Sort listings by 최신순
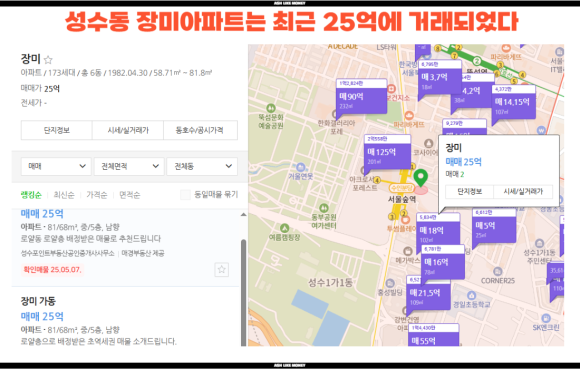 (64, 195)
